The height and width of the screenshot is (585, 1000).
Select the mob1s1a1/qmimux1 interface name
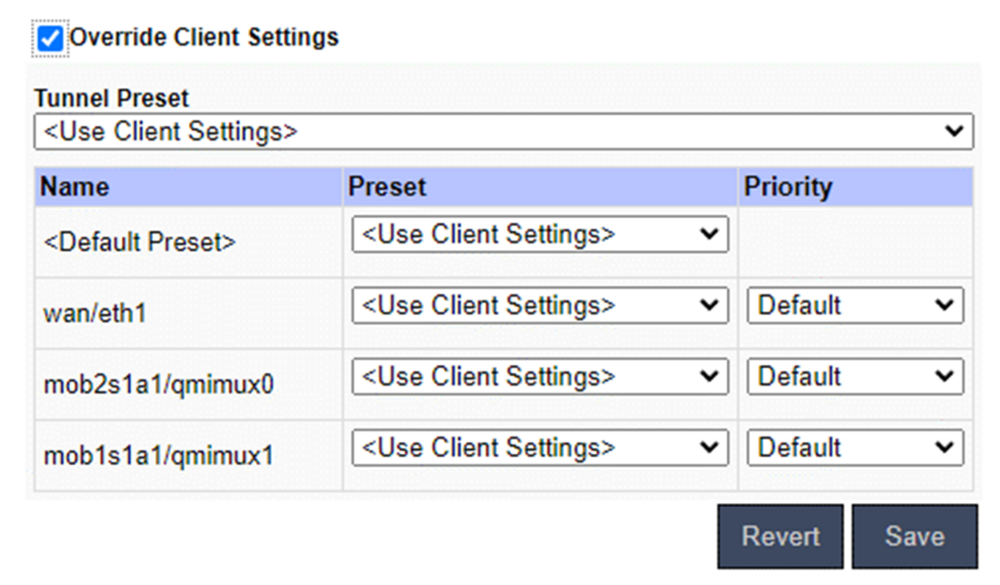point(158,456)
